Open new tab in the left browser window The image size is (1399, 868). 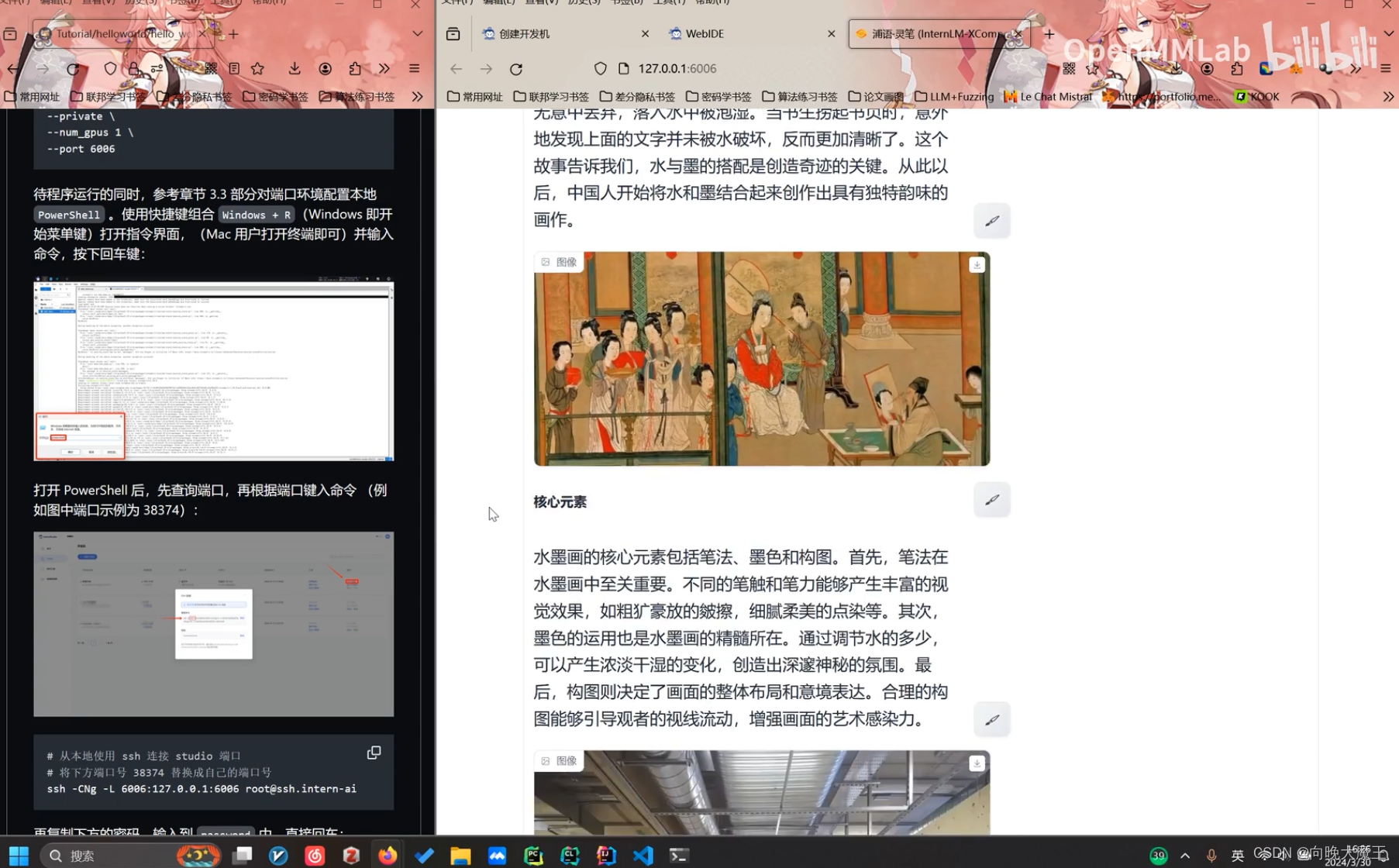pos(233,34)
